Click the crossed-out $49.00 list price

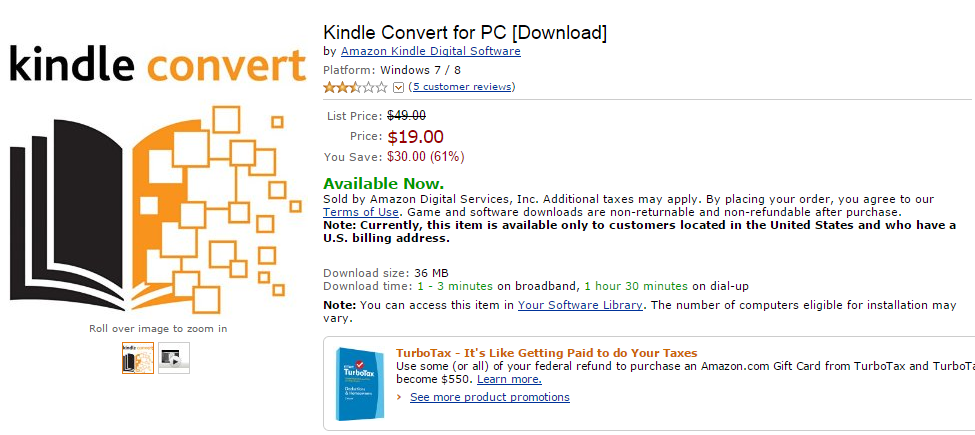coord(406,116)
